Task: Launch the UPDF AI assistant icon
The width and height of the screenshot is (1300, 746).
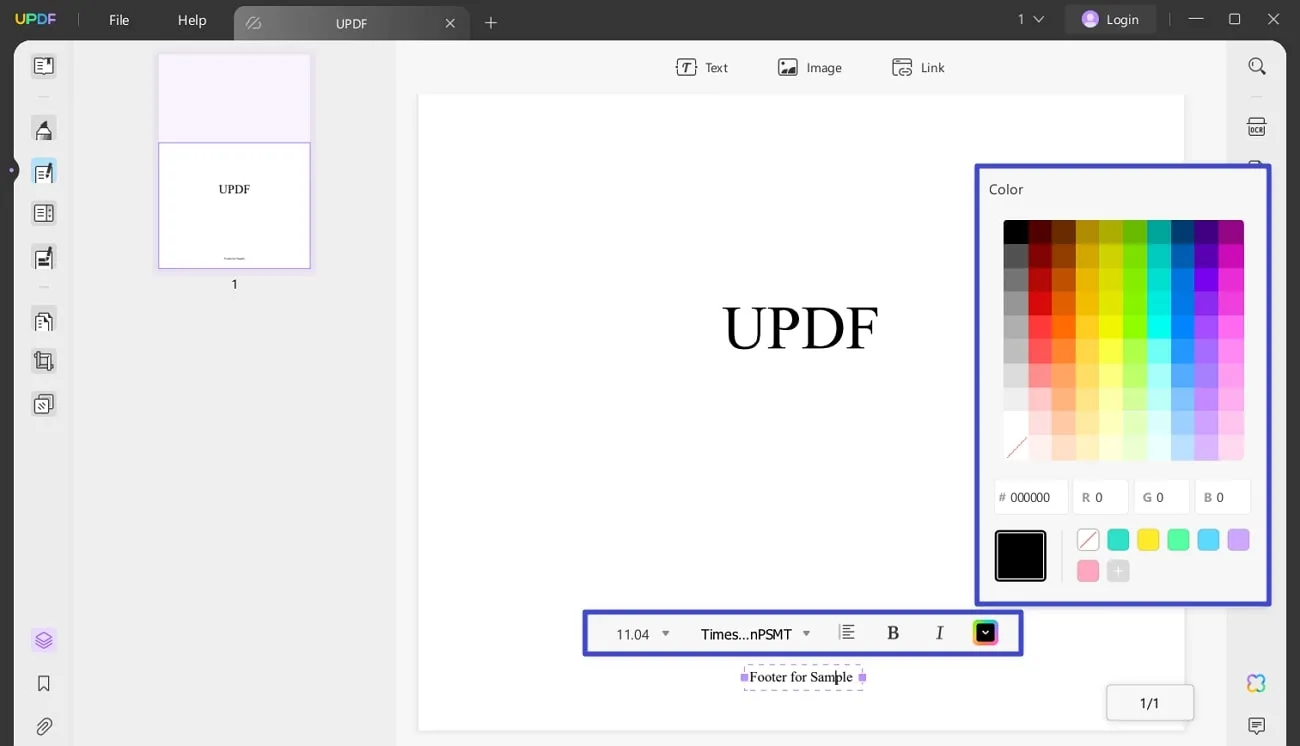Action: pyautogui.click(x=1257, y=683)
